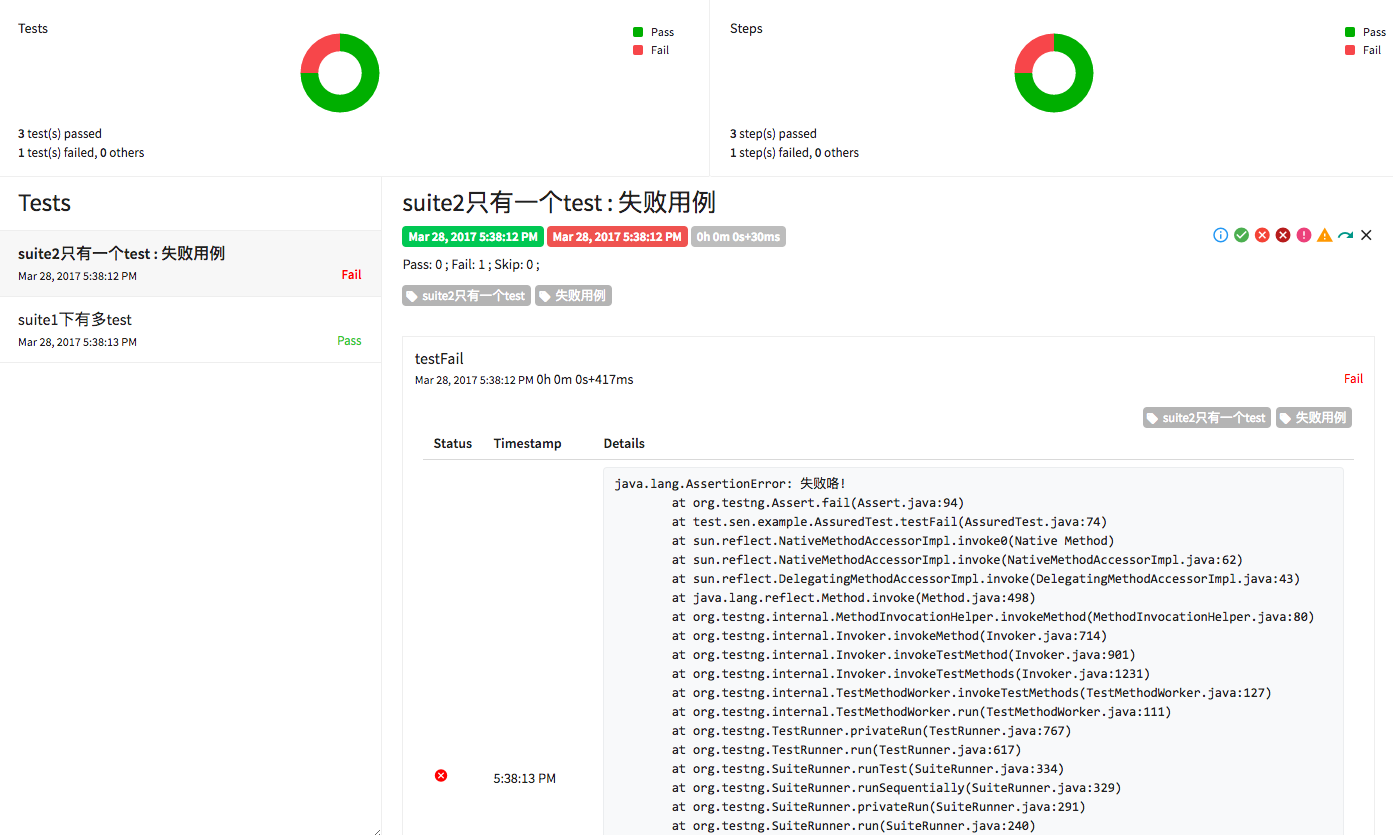The height and width of the screenshot is (835, 1393).
Task: Click the red fail icon in Status column
Action: point(441,776)
